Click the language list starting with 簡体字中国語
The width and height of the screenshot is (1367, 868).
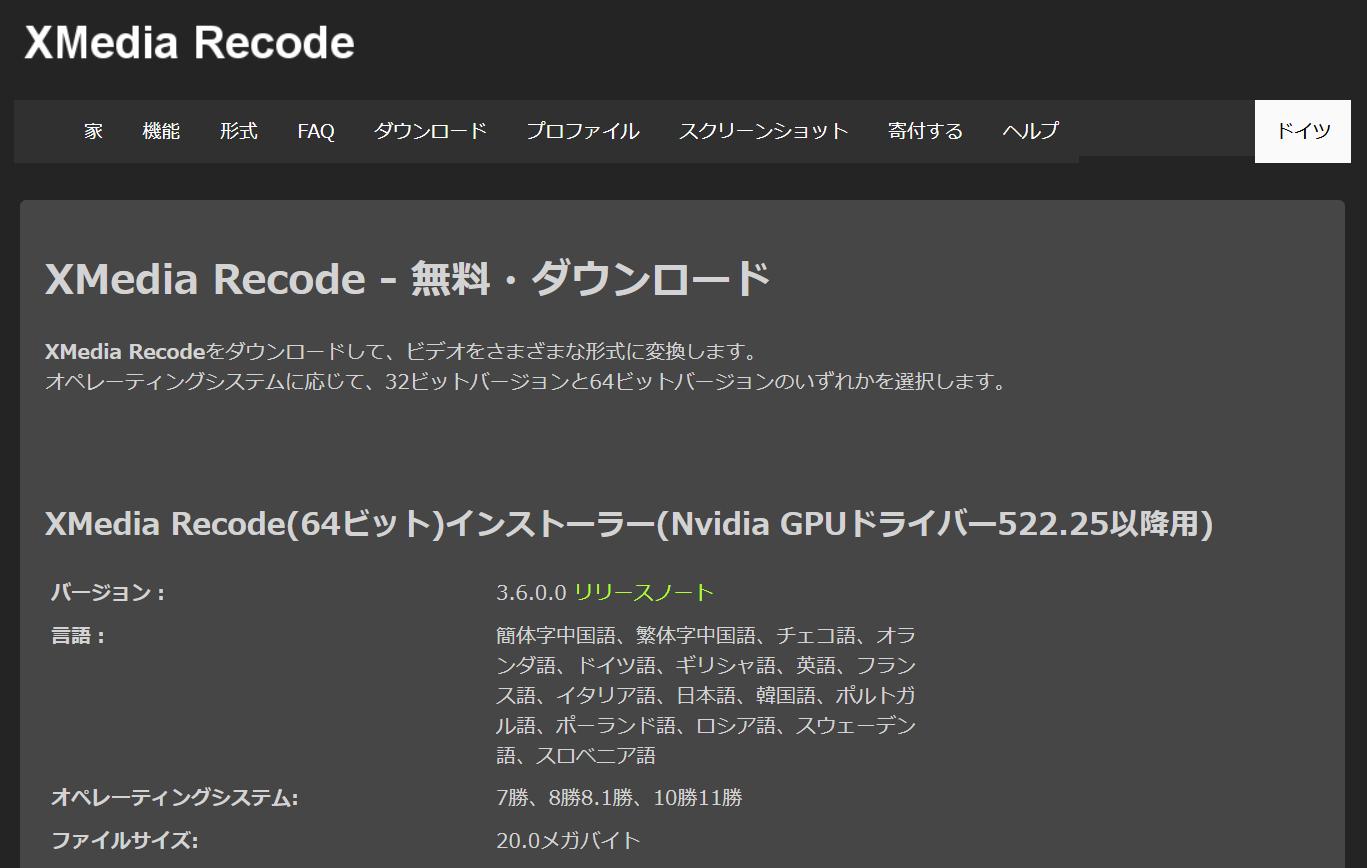[706, 695]
